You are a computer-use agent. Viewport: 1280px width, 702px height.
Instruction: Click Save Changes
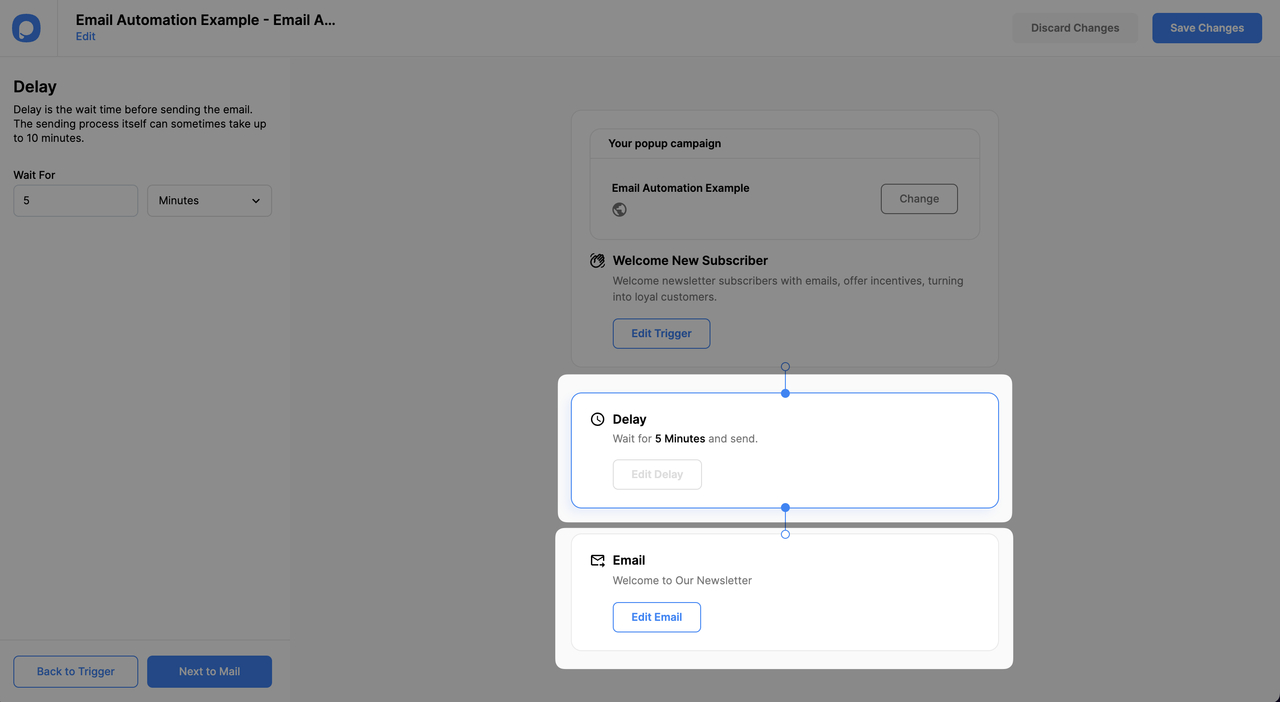click(1206, 27)
